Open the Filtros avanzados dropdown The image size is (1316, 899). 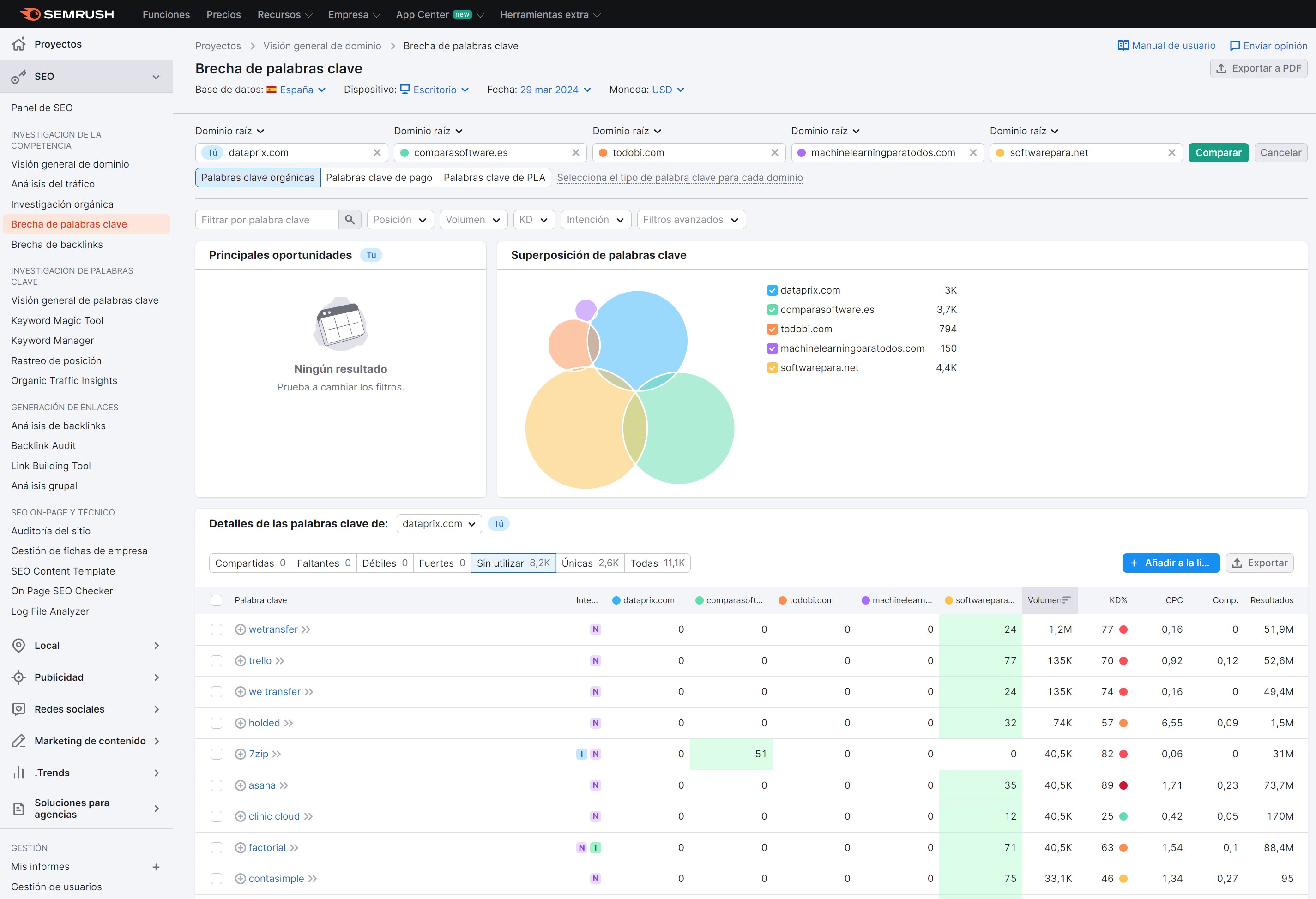coord(691,220)
